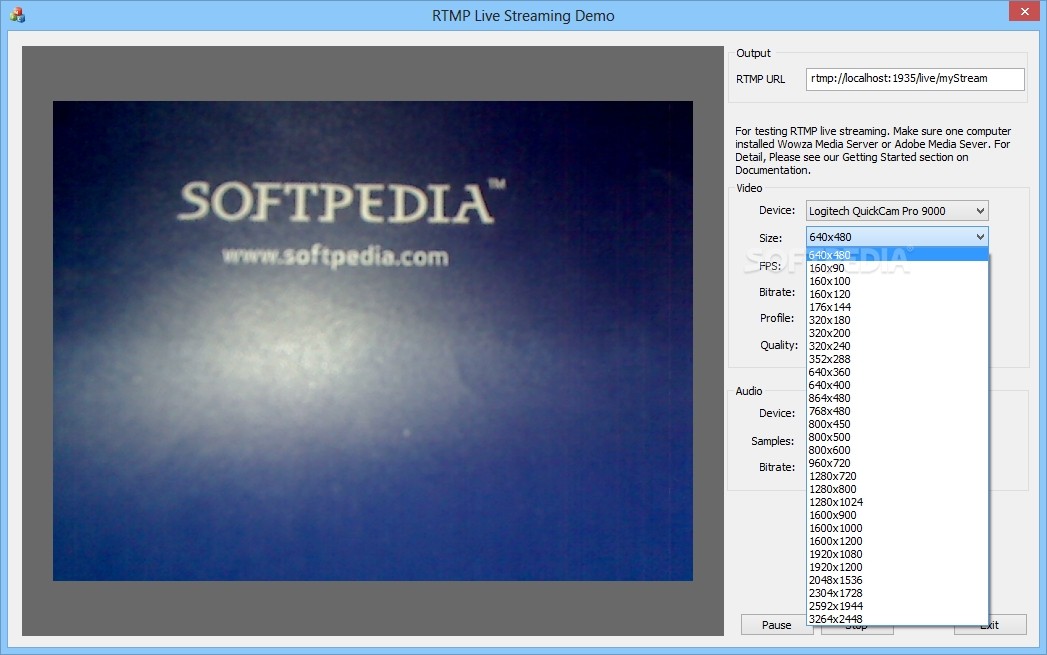Select the 320x240 resolution
Screen dimensions: 1047x655
pos(897,346)
